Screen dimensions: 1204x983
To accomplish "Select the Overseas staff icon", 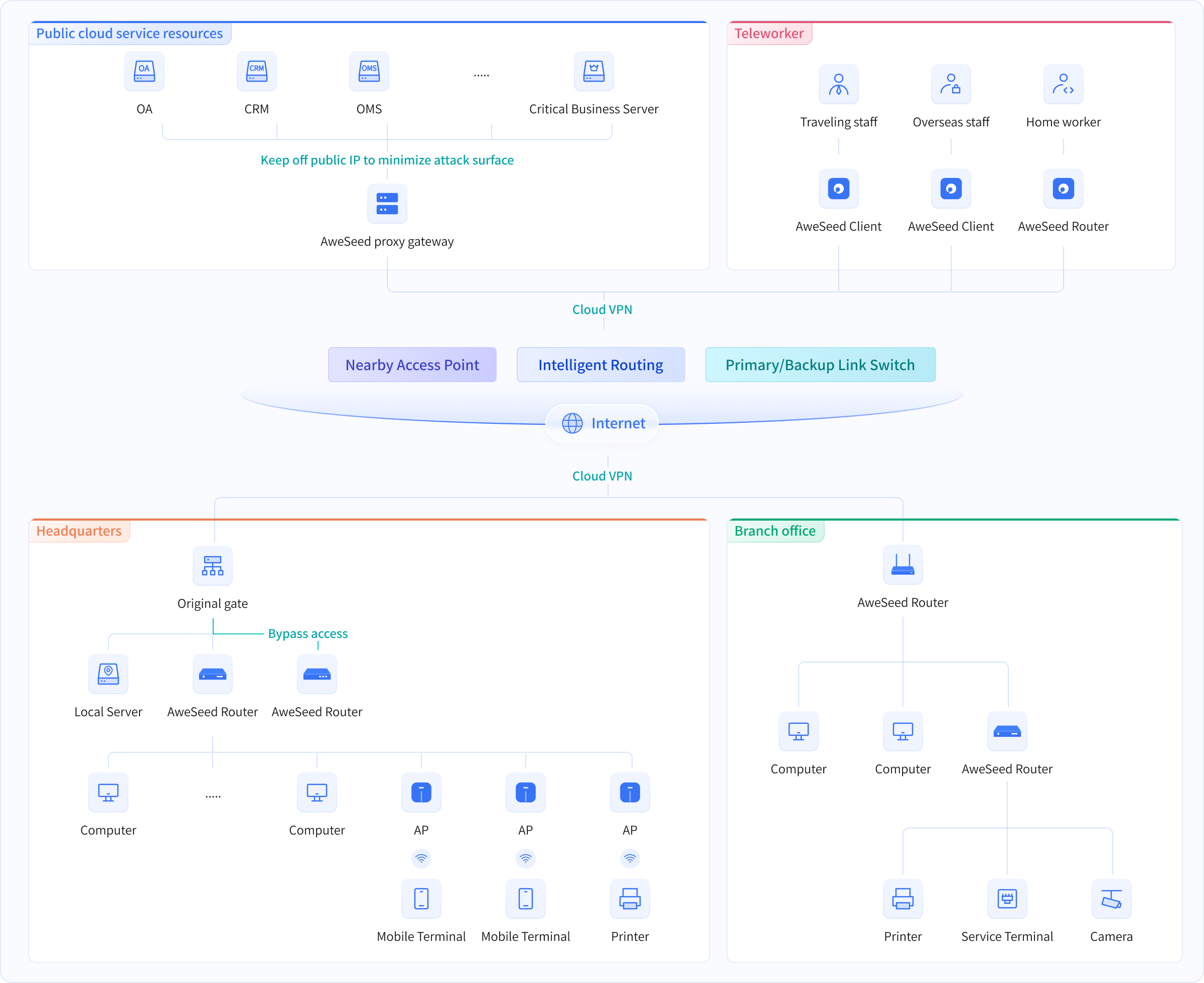I will pyautogui.click(x=951, y=84).
